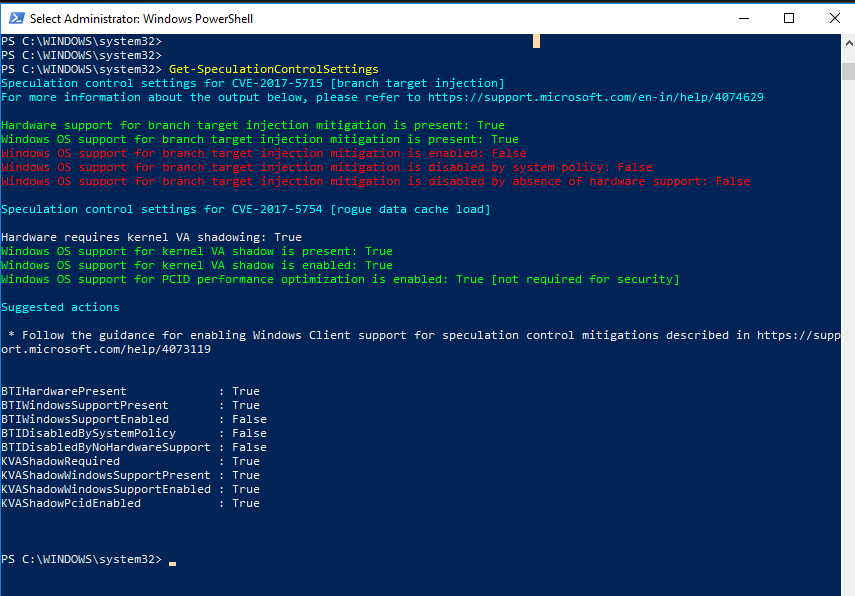Viewport: 855px width, 596px height.
Task: Click the red 'mitigation is enabled: False' line
Action: click(x=263, y=153)
